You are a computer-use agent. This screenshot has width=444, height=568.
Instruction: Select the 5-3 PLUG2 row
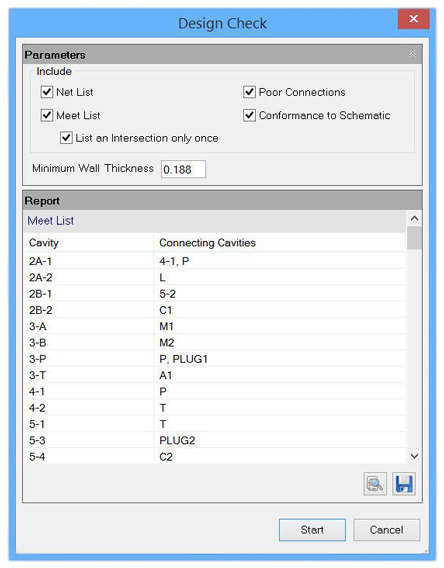coord(215,440)
